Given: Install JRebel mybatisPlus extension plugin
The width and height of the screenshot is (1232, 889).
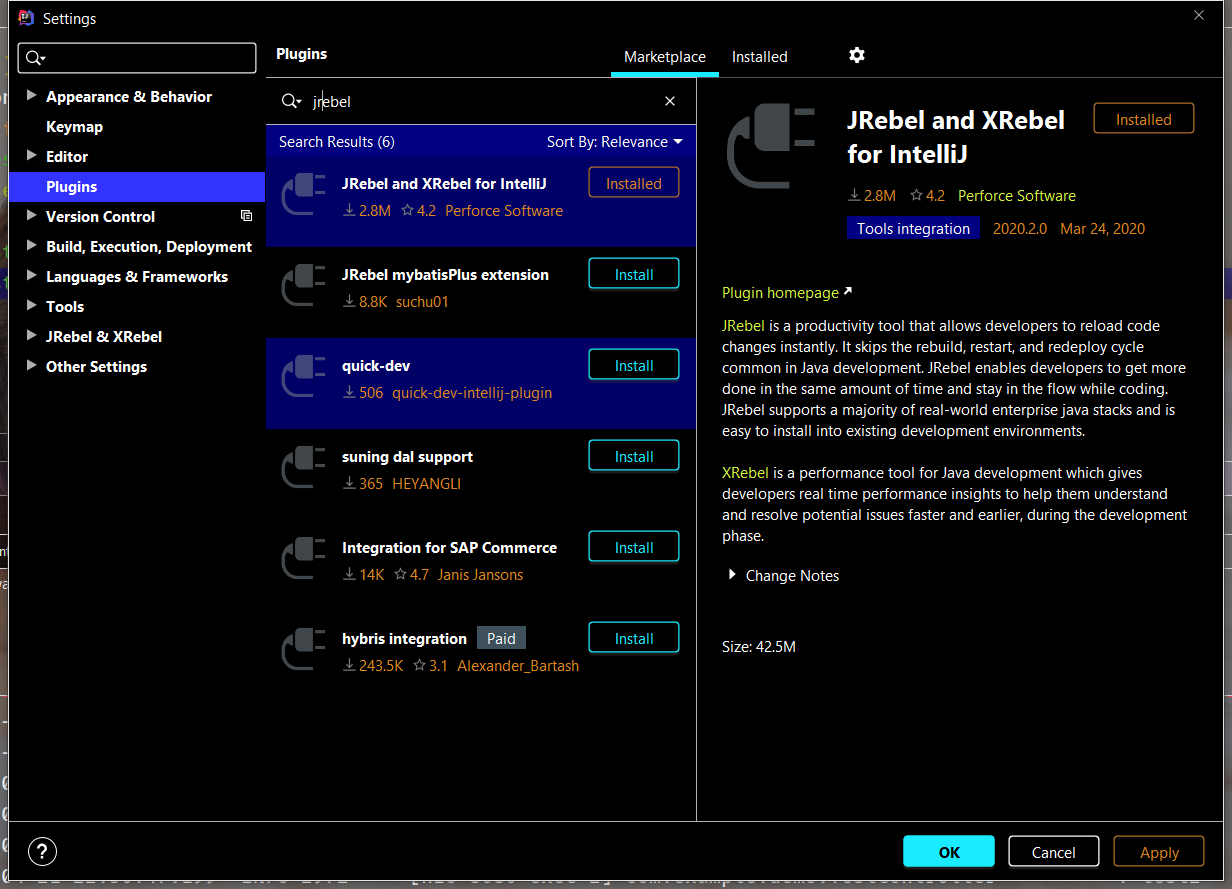Looking at the screenshot, I should coord(634,274).
